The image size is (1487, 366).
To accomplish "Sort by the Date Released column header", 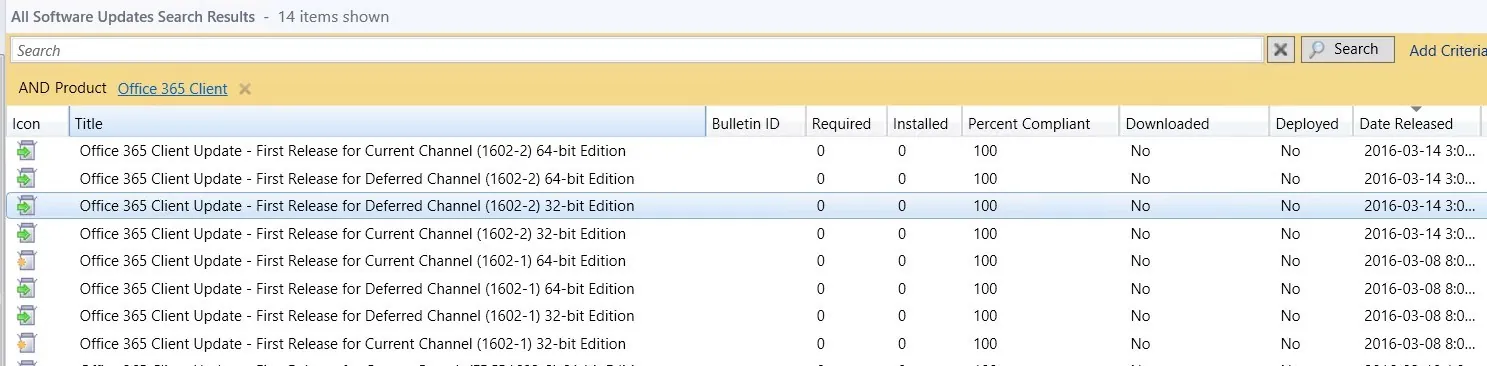I will coord(1416,123).
